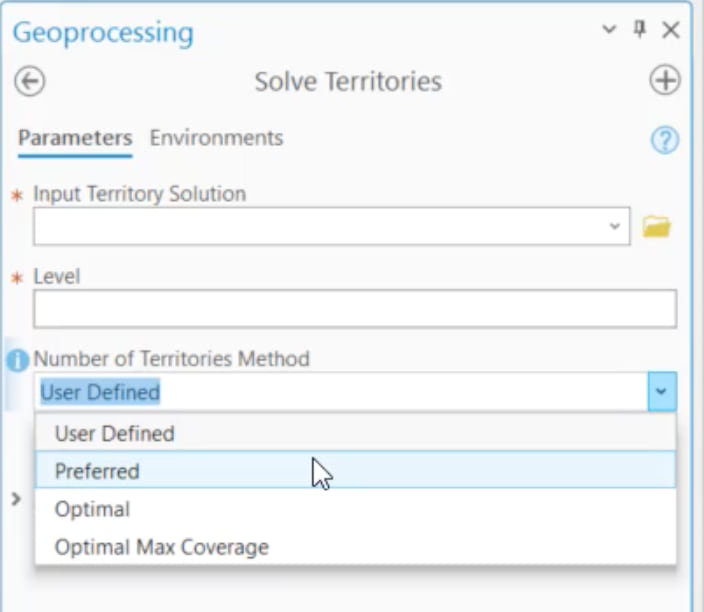The height and width of the screenshot is (612, 704).
Task: Choose the Preferred option
Action: (x=97, y=471)
